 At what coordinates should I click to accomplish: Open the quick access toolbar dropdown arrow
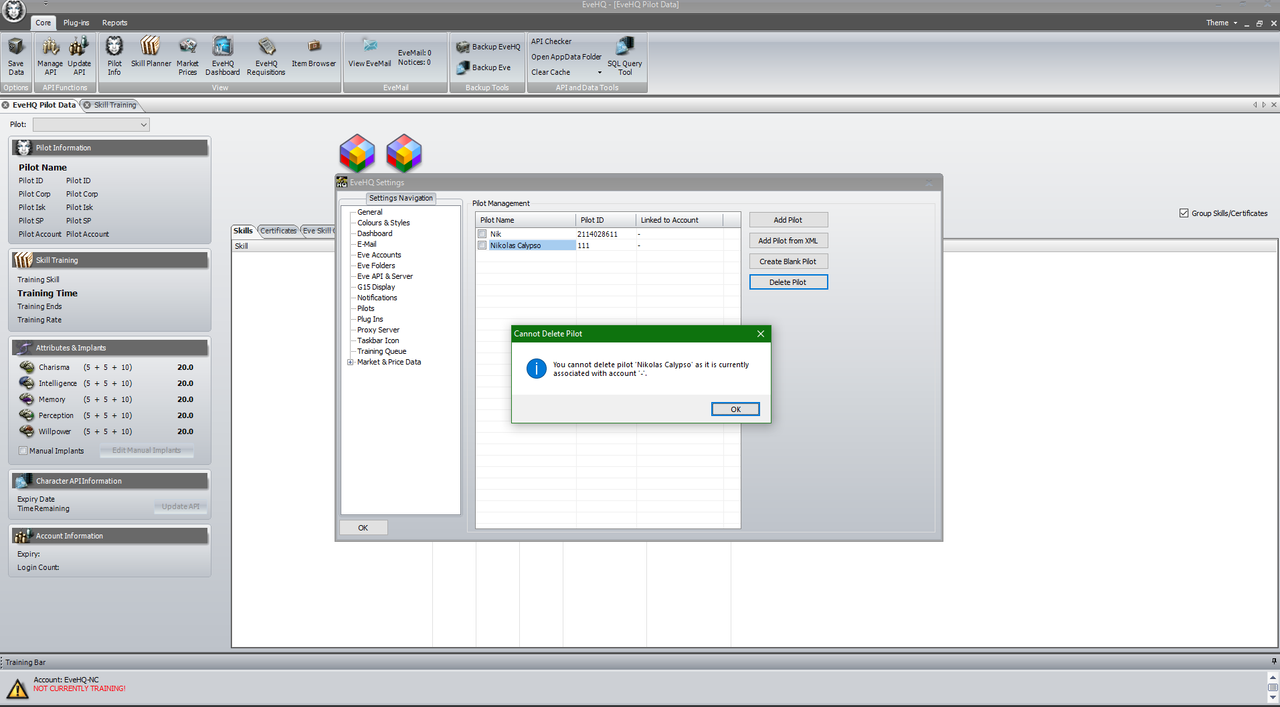click(45, 5)
